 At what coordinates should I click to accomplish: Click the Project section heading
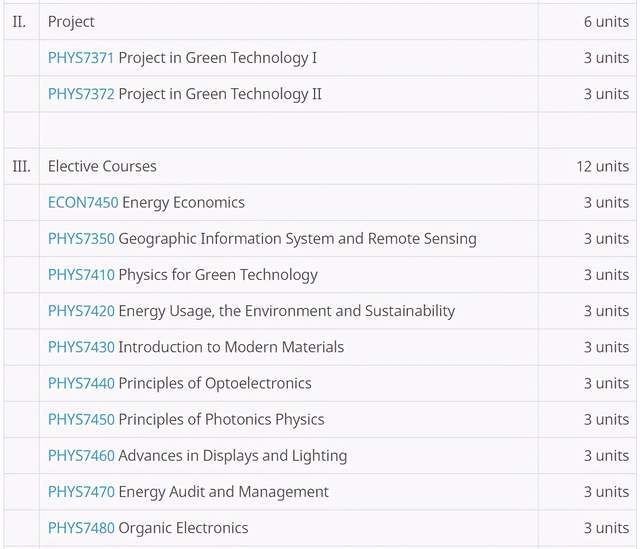71,22
